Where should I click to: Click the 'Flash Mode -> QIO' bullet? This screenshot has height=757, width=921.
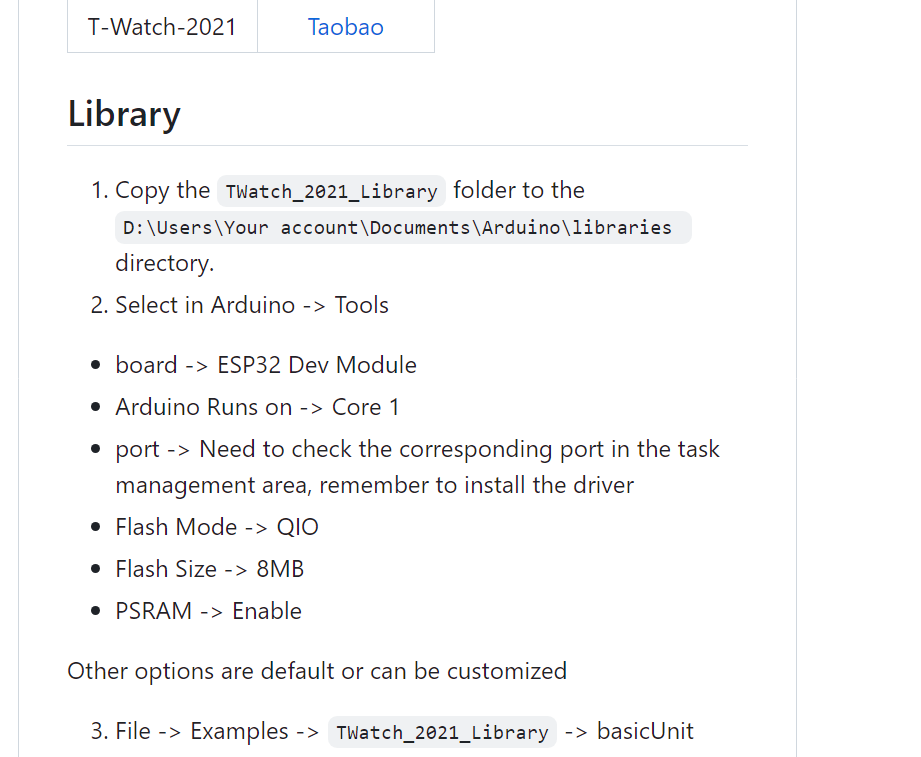click(217, 527)
